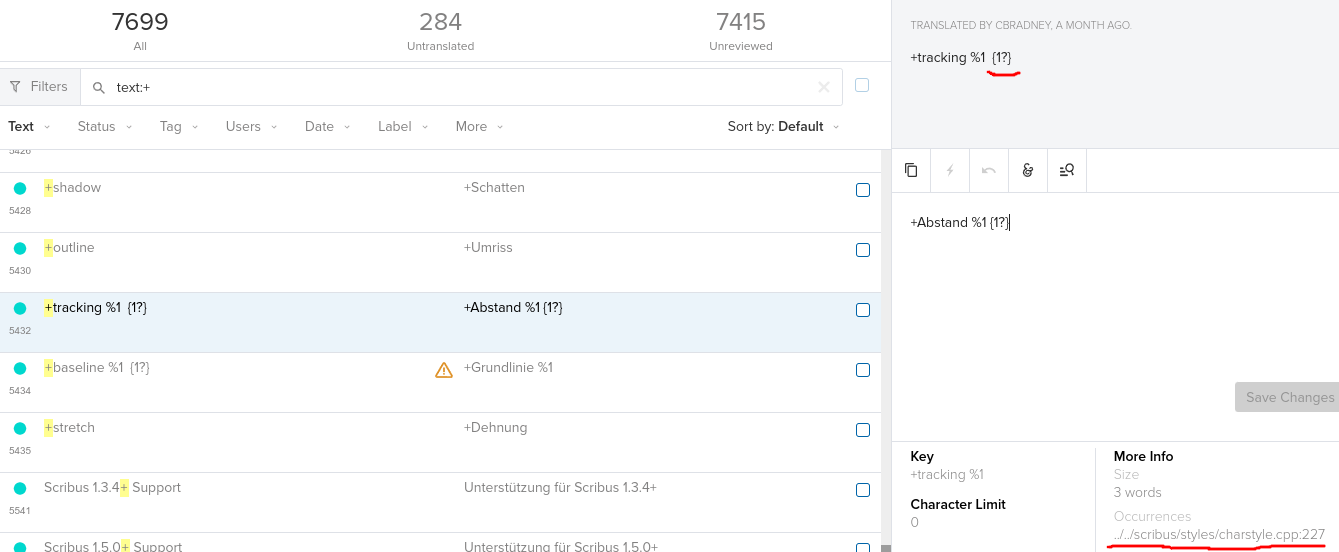Image resolution: width=1339 pixels, height=552 pixels.
Task: Click the ampersand special characters icon
Action: (1027, 170)
